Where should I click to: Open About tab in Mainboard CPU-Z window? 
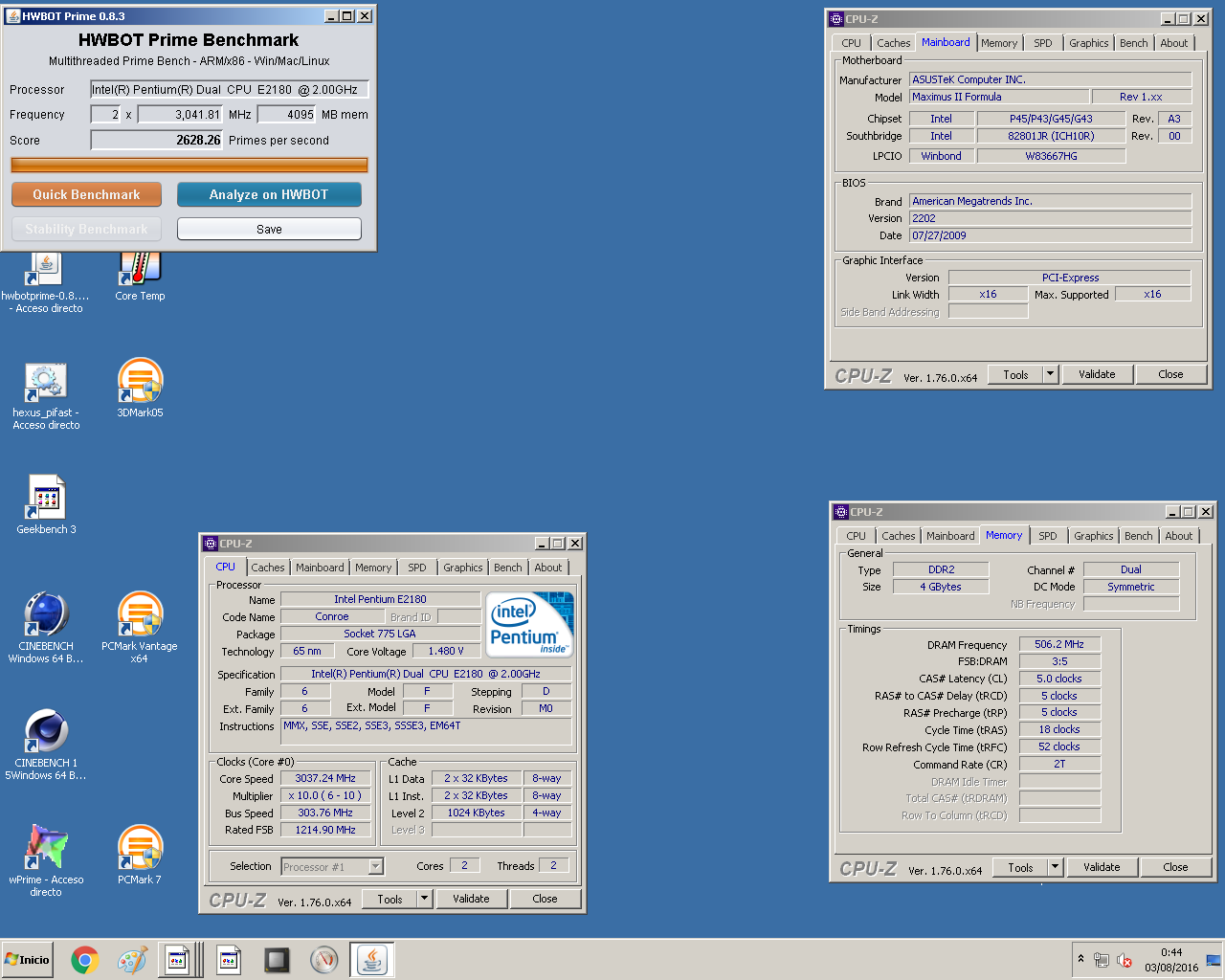[x=1174, y=43]
